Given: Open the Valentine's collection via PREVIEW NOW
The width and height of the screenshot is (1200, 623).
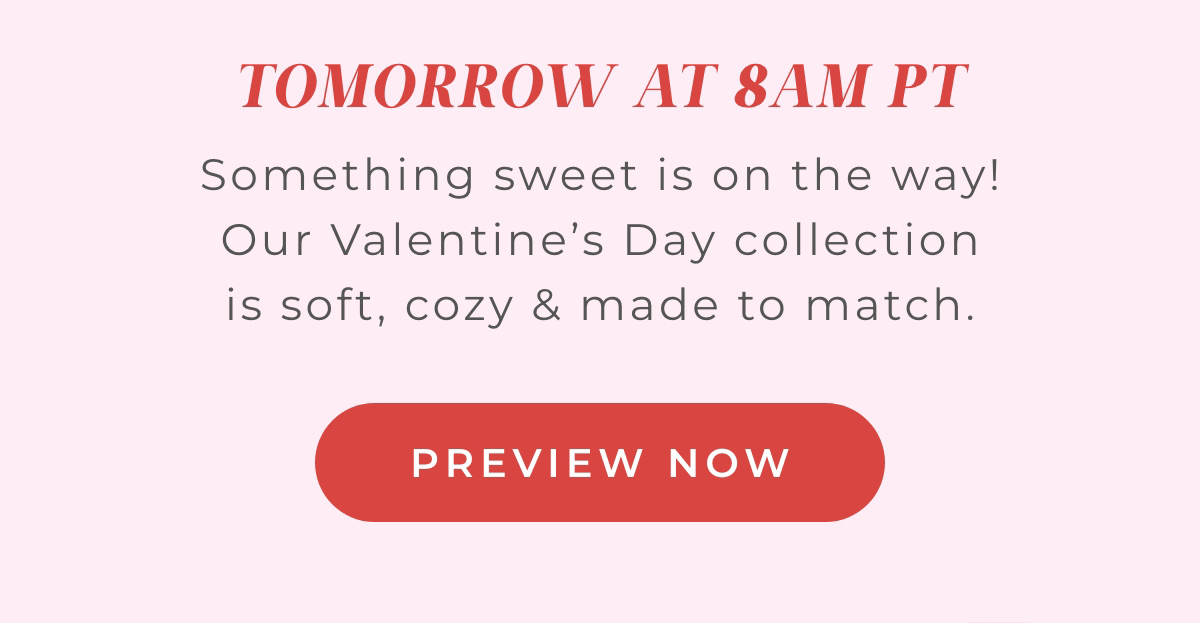Looking at the screenshot, I should click(x=600, y=461).
